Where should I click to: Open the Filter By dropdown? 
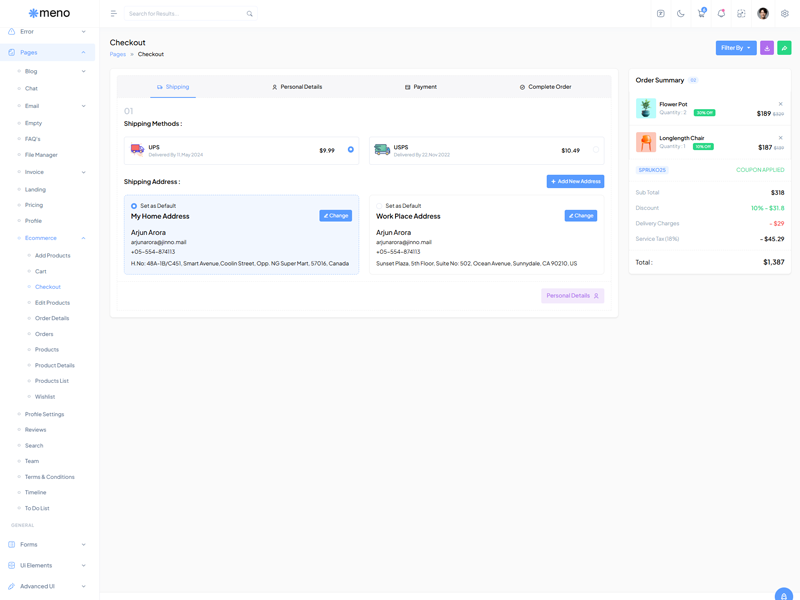735,48
